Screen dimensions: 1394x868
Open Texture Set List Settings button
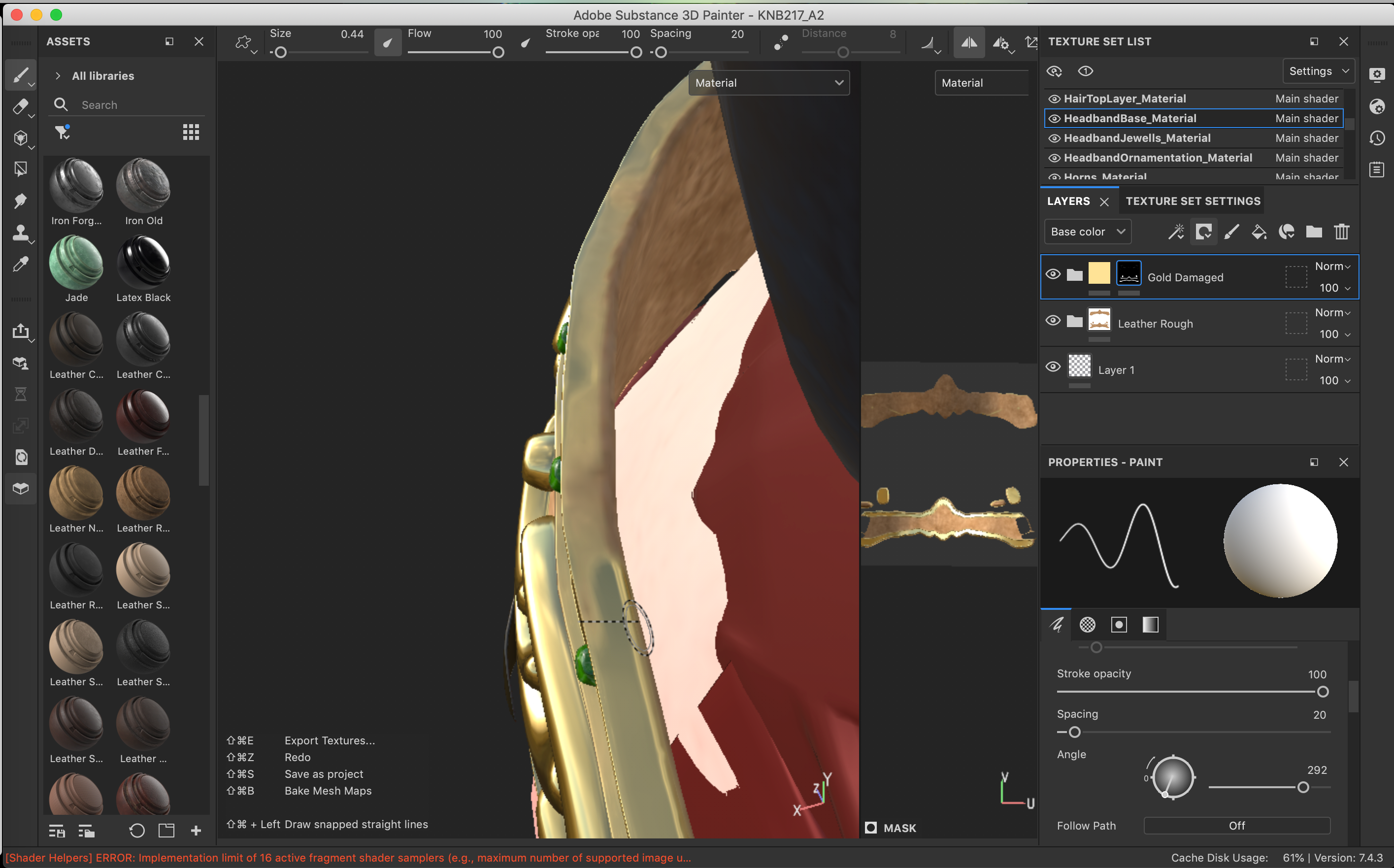click(x=1318, y=71)
